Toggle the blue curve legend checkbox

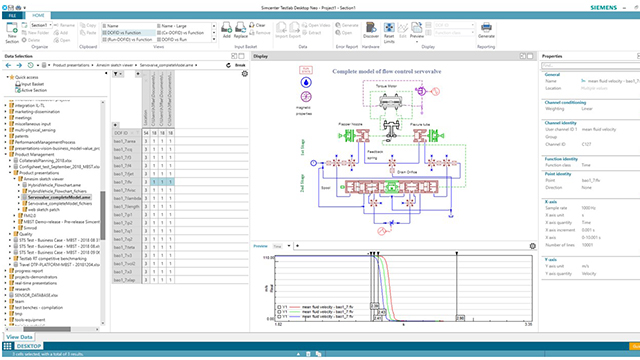point(279,317)
